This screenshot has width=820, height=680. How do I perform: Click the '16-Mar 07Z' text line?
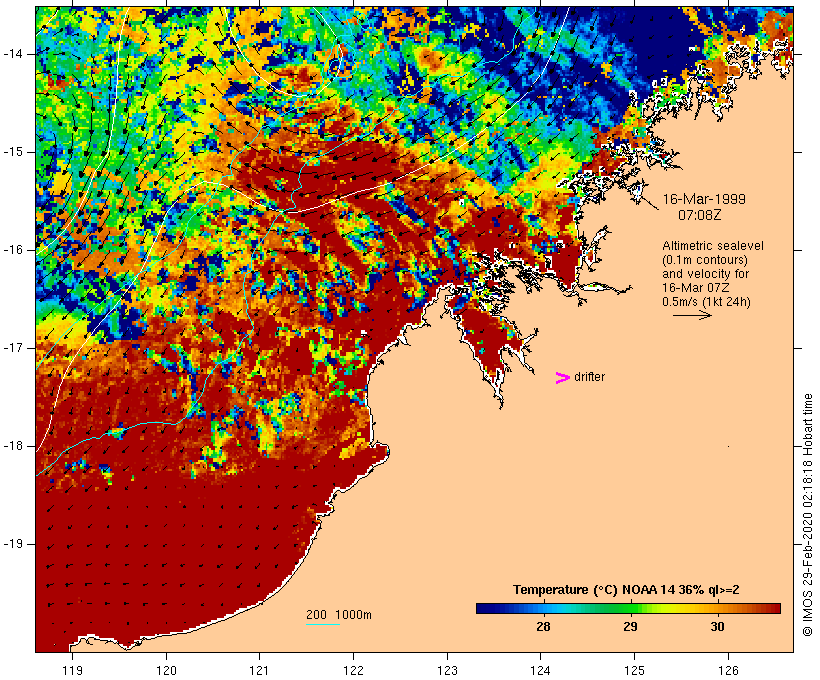(696, 288)
